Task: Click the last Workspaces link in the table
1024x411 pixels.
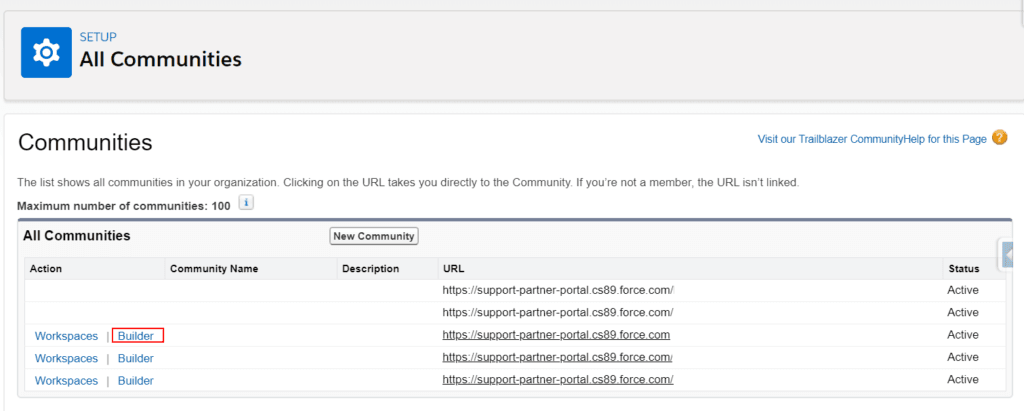Action: click(66, 380)
